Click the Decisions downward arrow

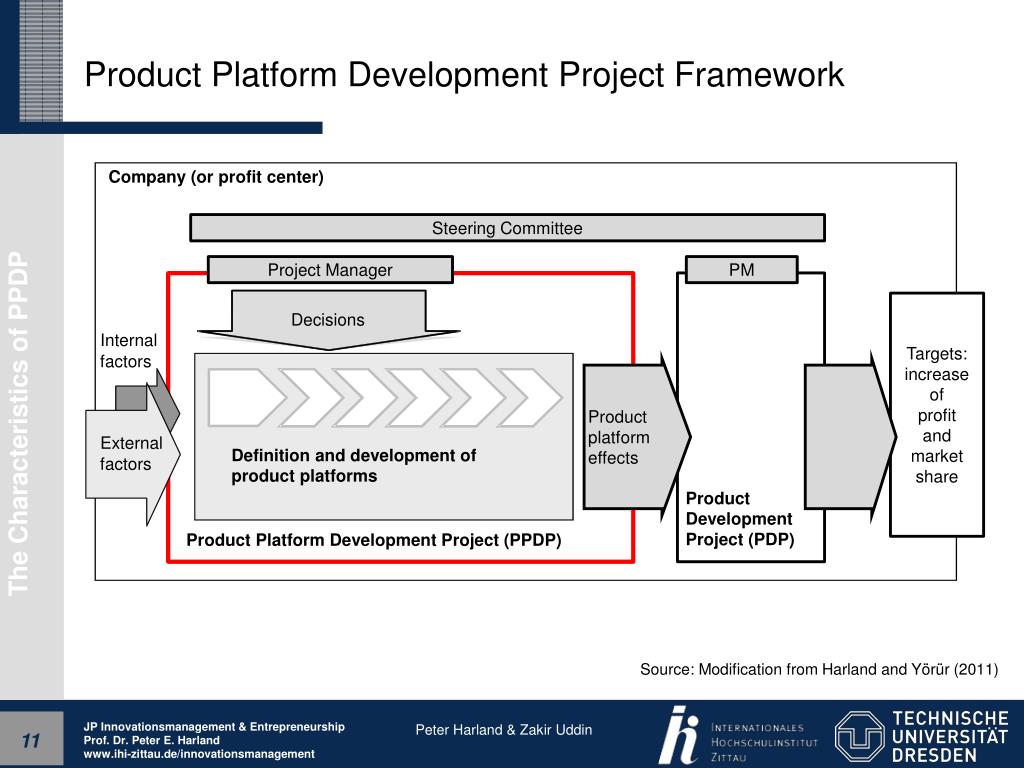(328, 320)
